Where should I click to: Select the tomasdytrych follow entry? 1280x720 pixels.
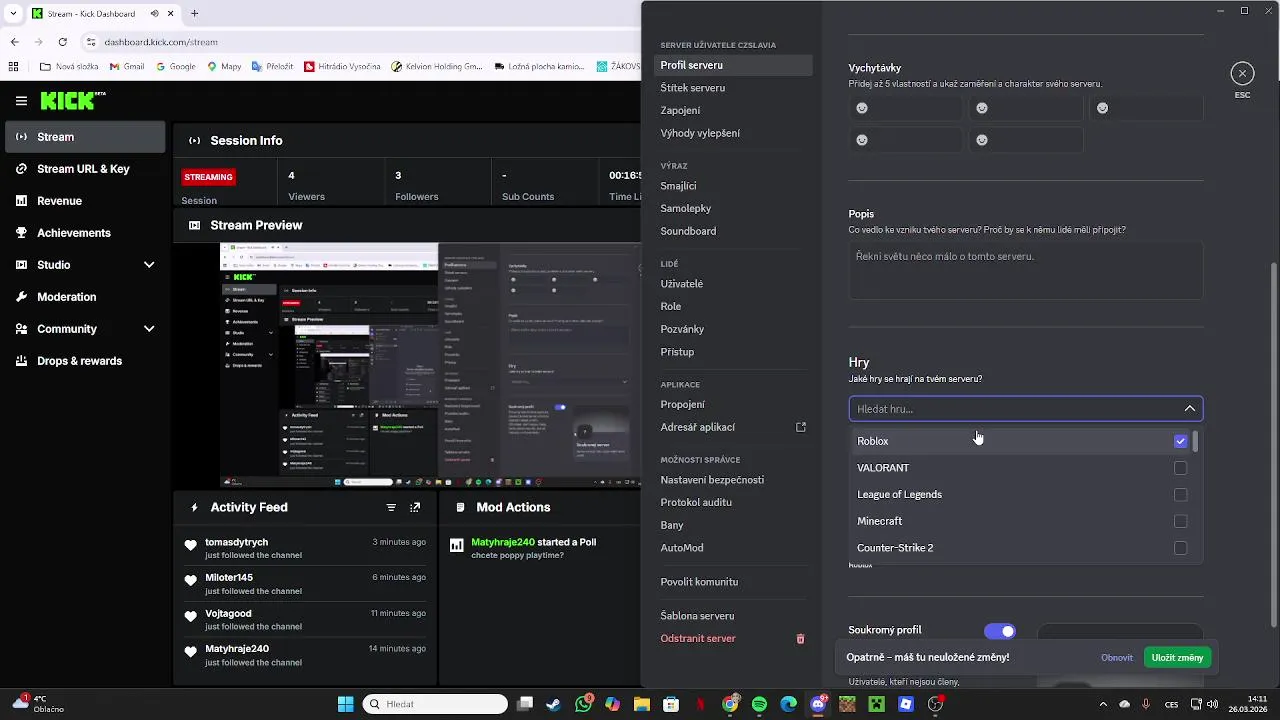[x=305, y=548]
